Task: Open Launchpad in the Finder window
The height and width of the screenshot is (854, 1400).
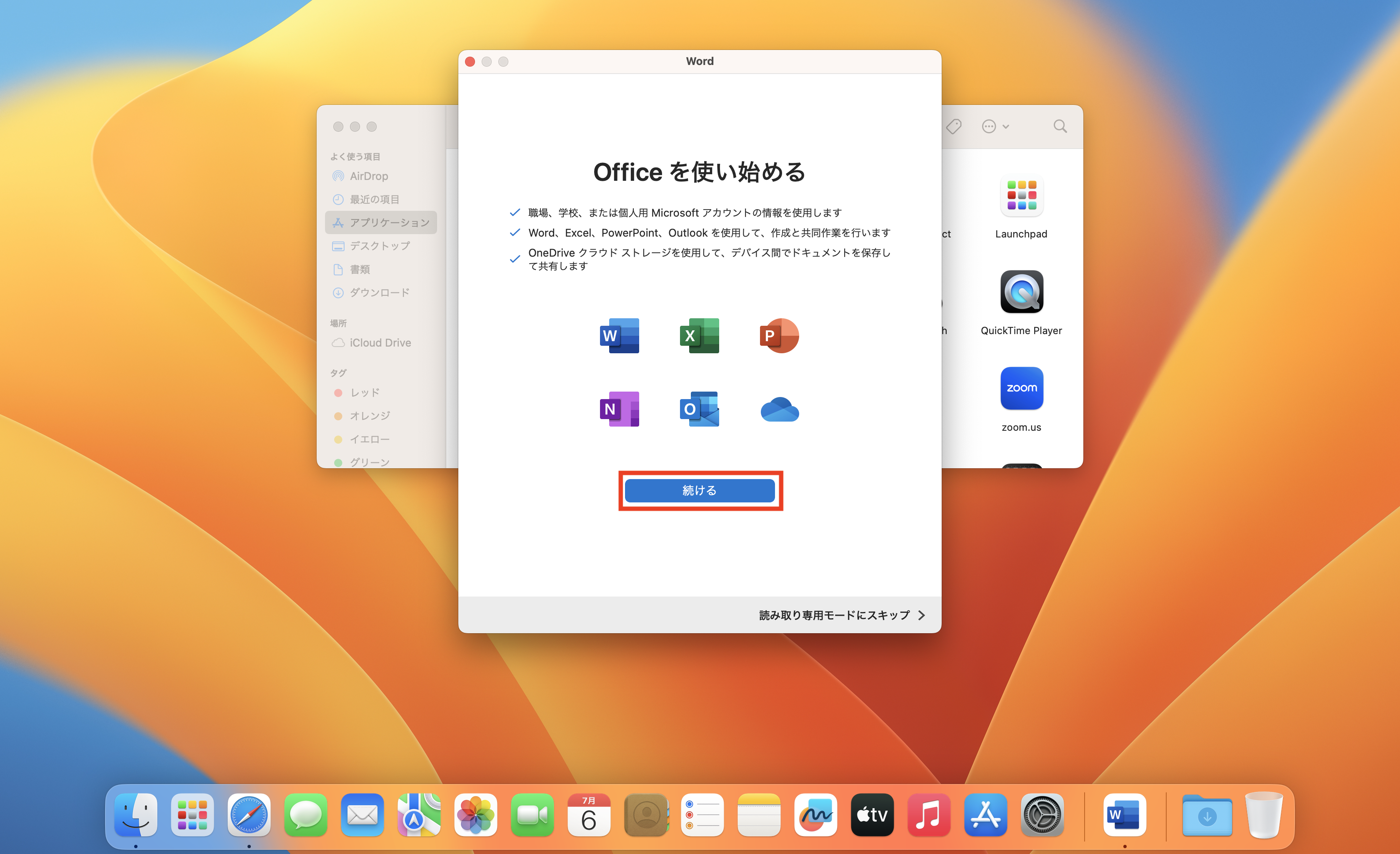Action: coord(1021,207)
